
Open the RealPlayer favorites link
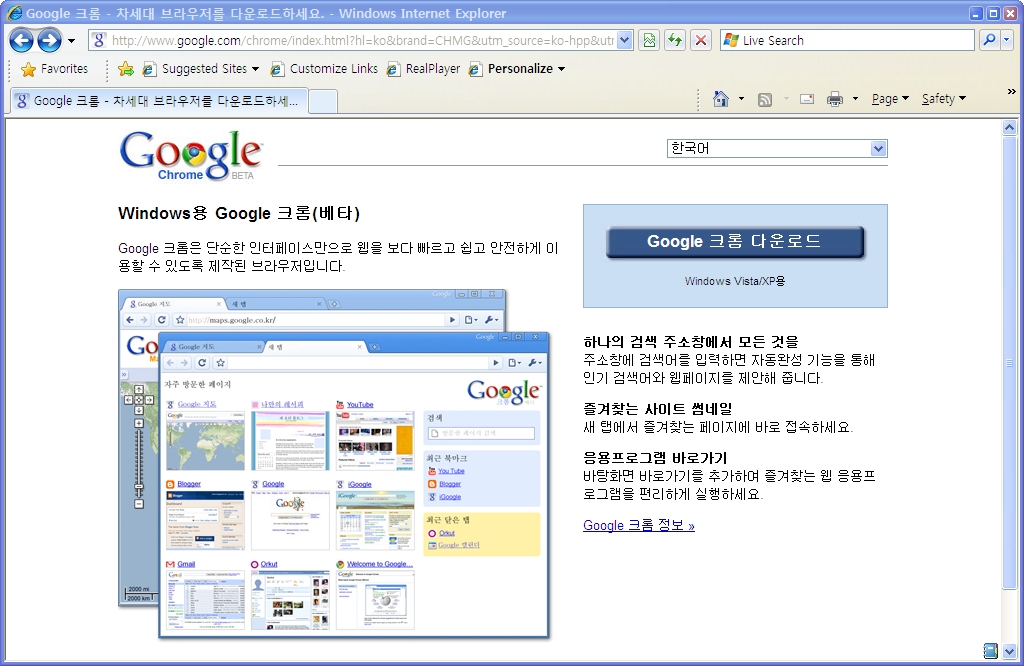tap(424, 69)
